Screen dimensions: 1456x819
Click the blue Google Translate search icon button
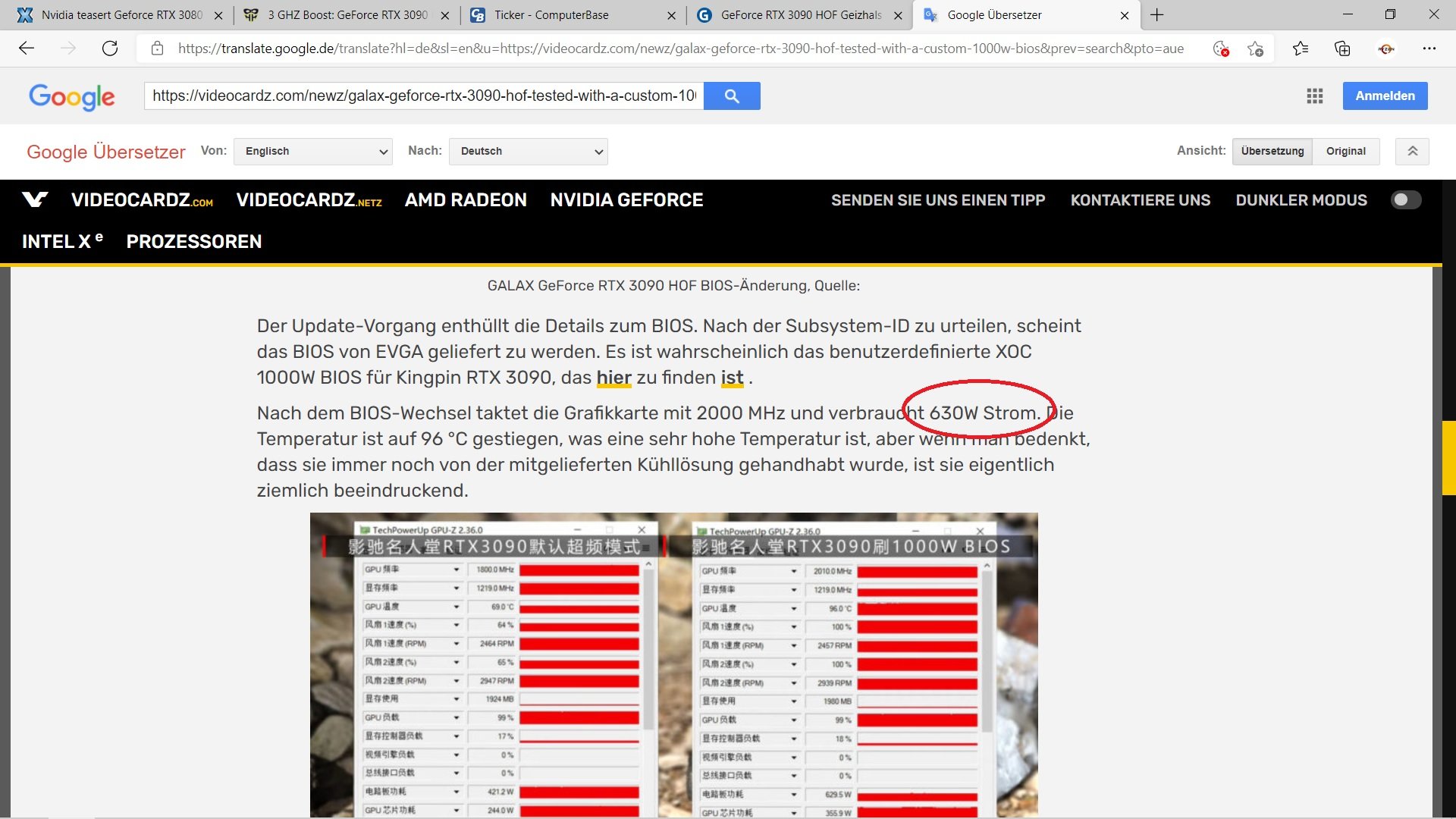click(x=731, y=96)
